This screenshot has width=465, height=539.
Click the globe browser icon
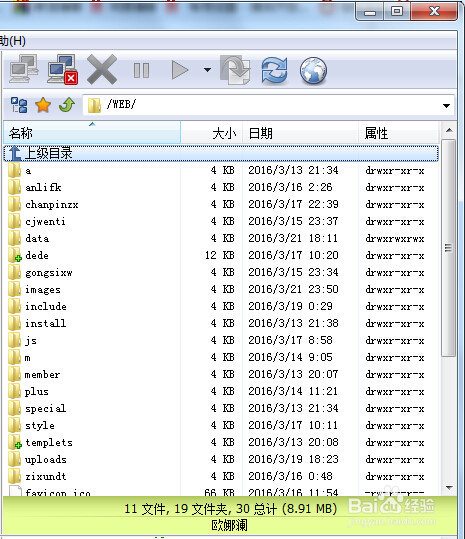tap(313, 70)
